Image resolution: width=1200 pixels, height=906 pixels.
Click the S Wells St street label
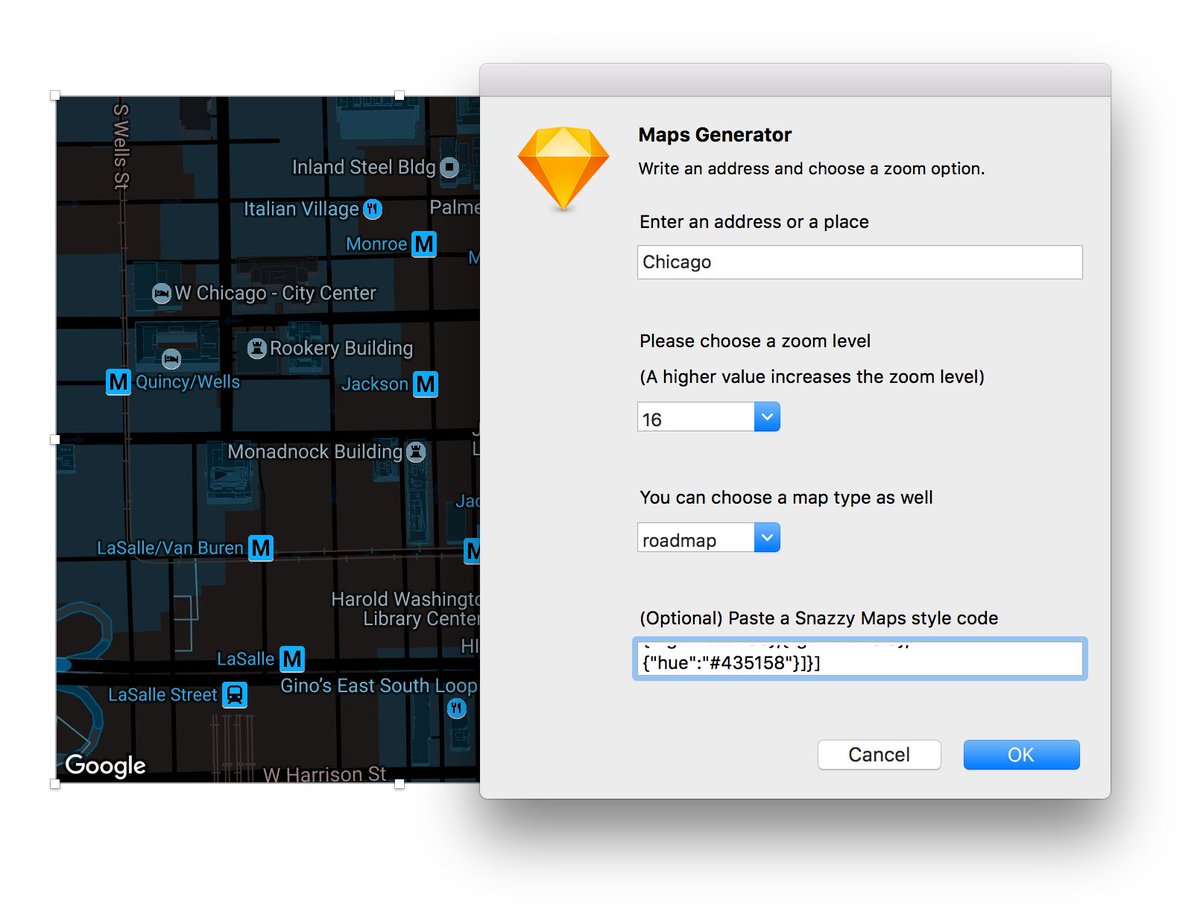122,146
